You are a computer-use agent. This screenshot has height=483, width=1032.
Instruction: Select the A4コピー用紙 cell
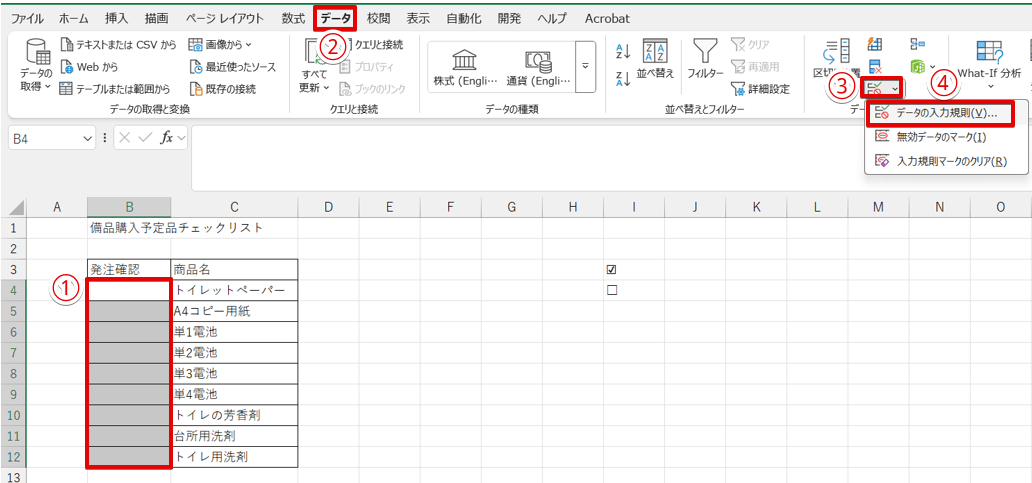(x=234, y=311)
